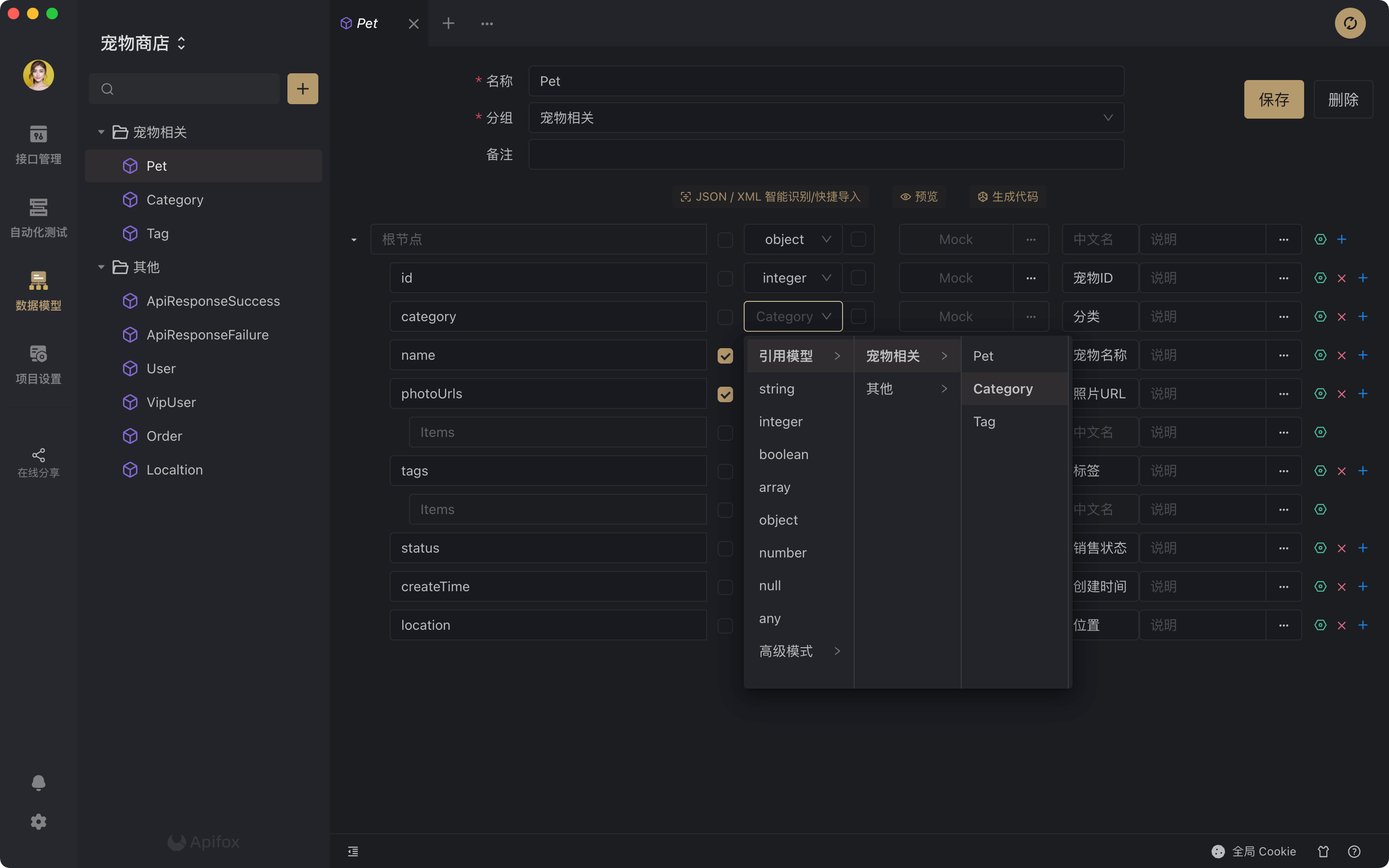Click the sync refresh icon top right
This screenshot has width=1389, height=868.
pyautogui.click(x=1349, y=24)
